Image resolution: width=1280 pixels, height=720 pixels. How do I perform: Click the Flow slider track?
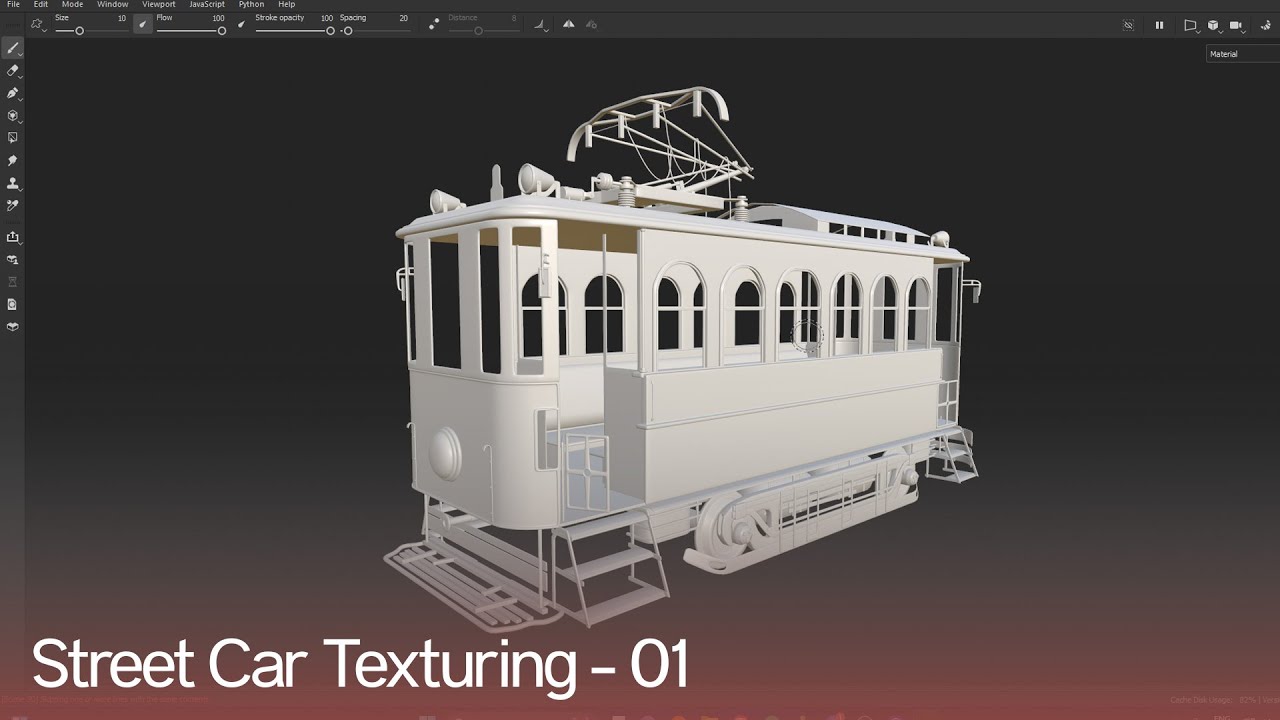191,31
